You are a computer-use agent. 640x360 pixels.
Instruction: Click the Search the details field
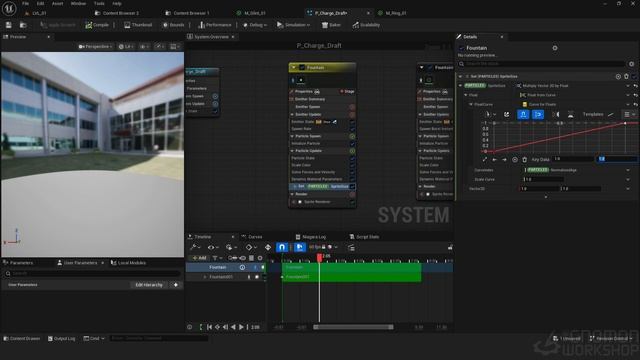542,64
